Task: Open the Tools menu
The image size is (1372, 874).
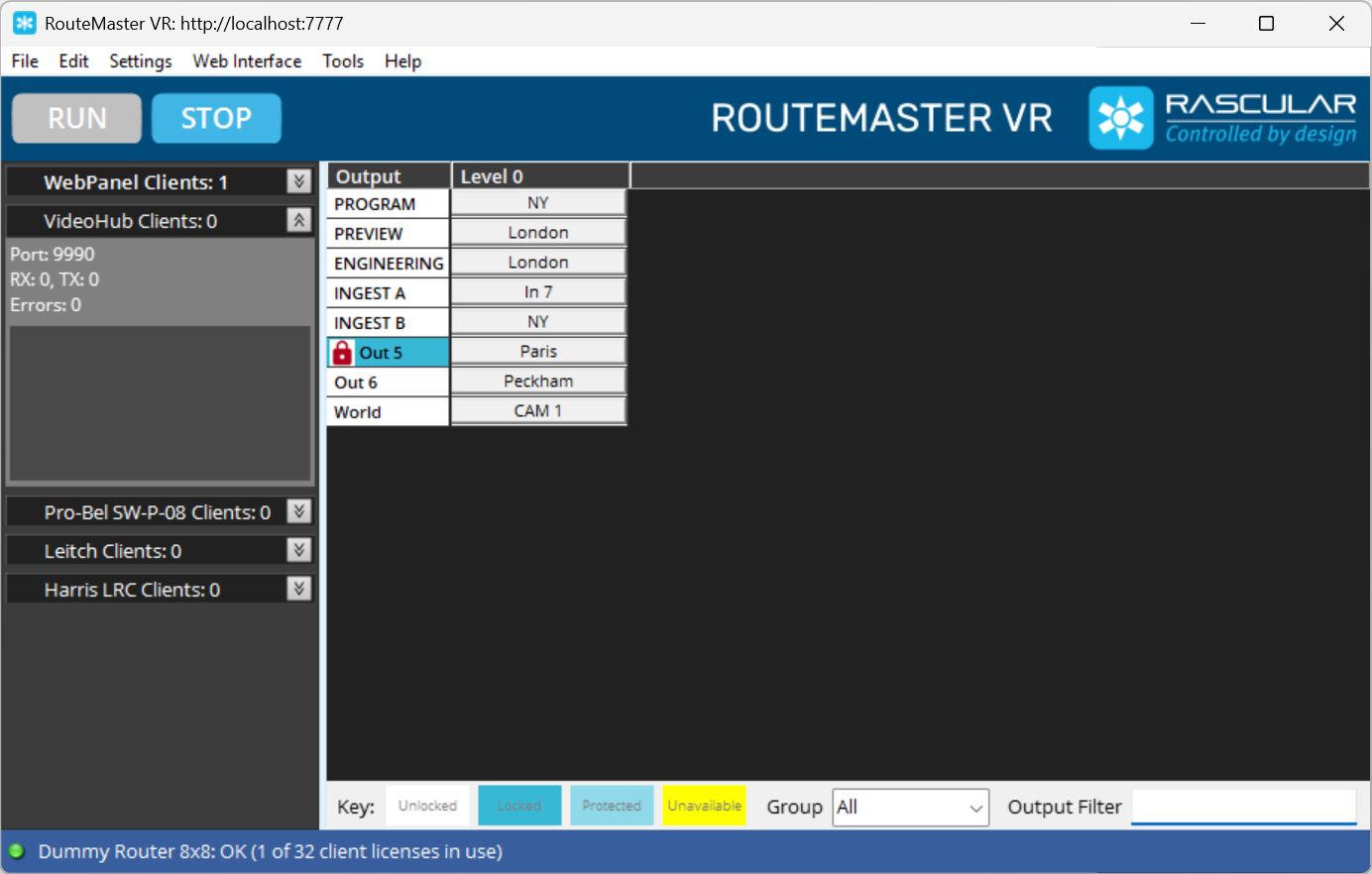Action: [x=343, y=61]
